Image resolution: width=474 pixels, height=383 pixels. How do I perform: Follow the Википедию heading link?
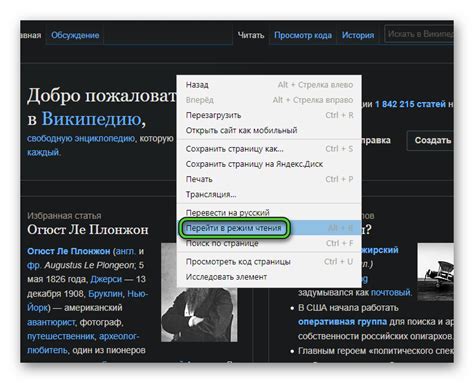(x=91, y=119)
